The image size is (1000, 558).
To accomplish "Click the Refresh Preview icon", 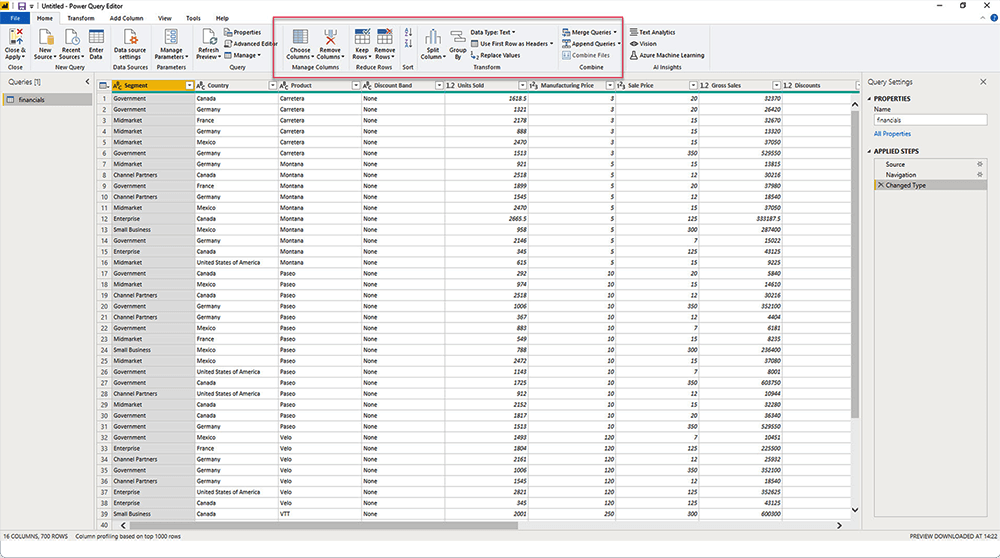I will tap(209, 37).
